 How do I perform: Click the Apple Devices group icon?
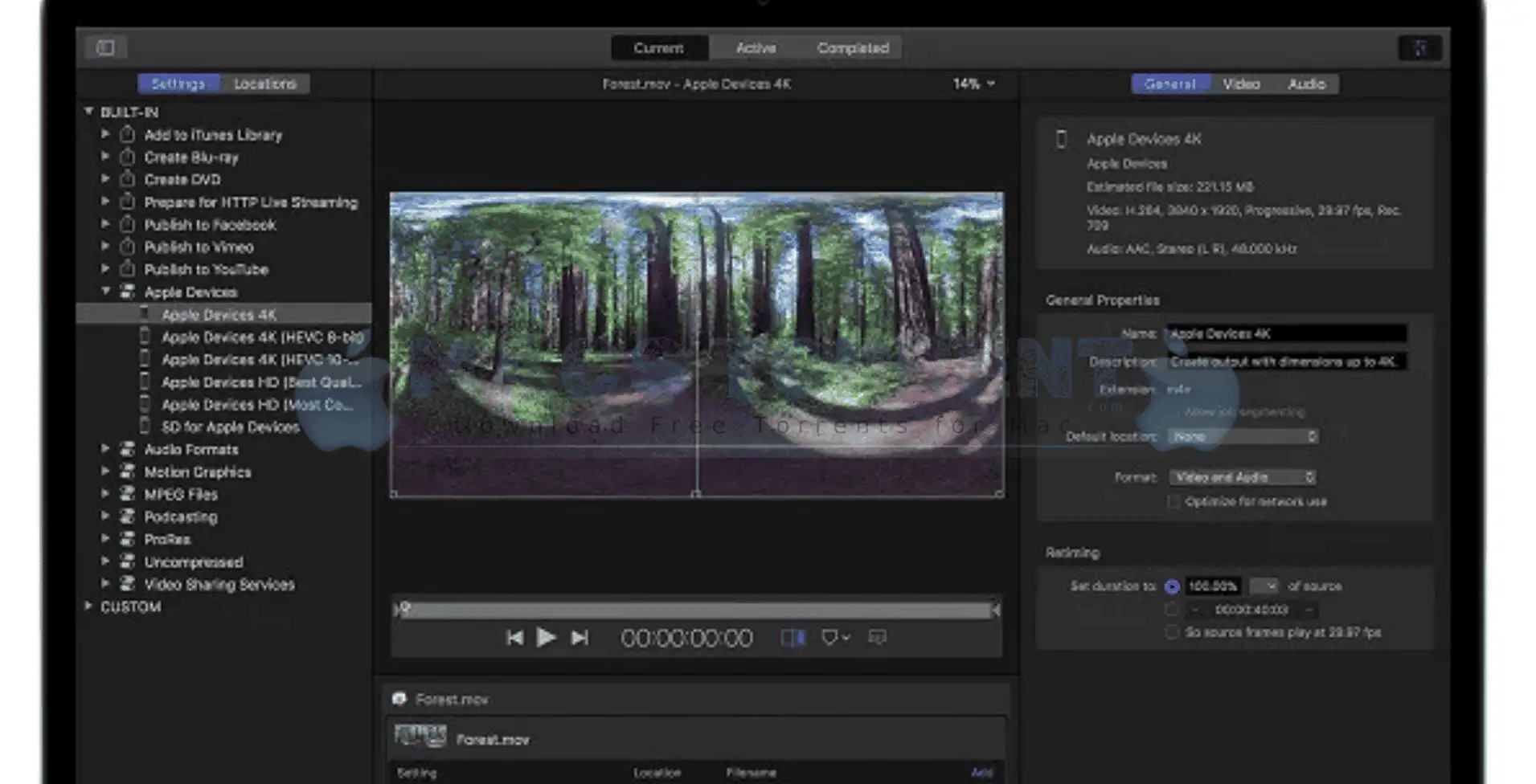pyautogui.click(x=127, y=292)
